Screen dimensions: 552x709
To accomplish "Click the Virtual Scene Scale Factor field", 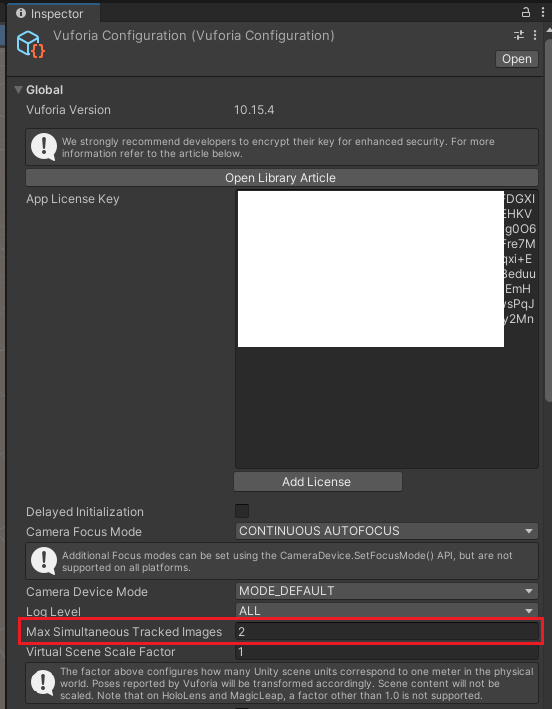I will click(x=387, y=652).
